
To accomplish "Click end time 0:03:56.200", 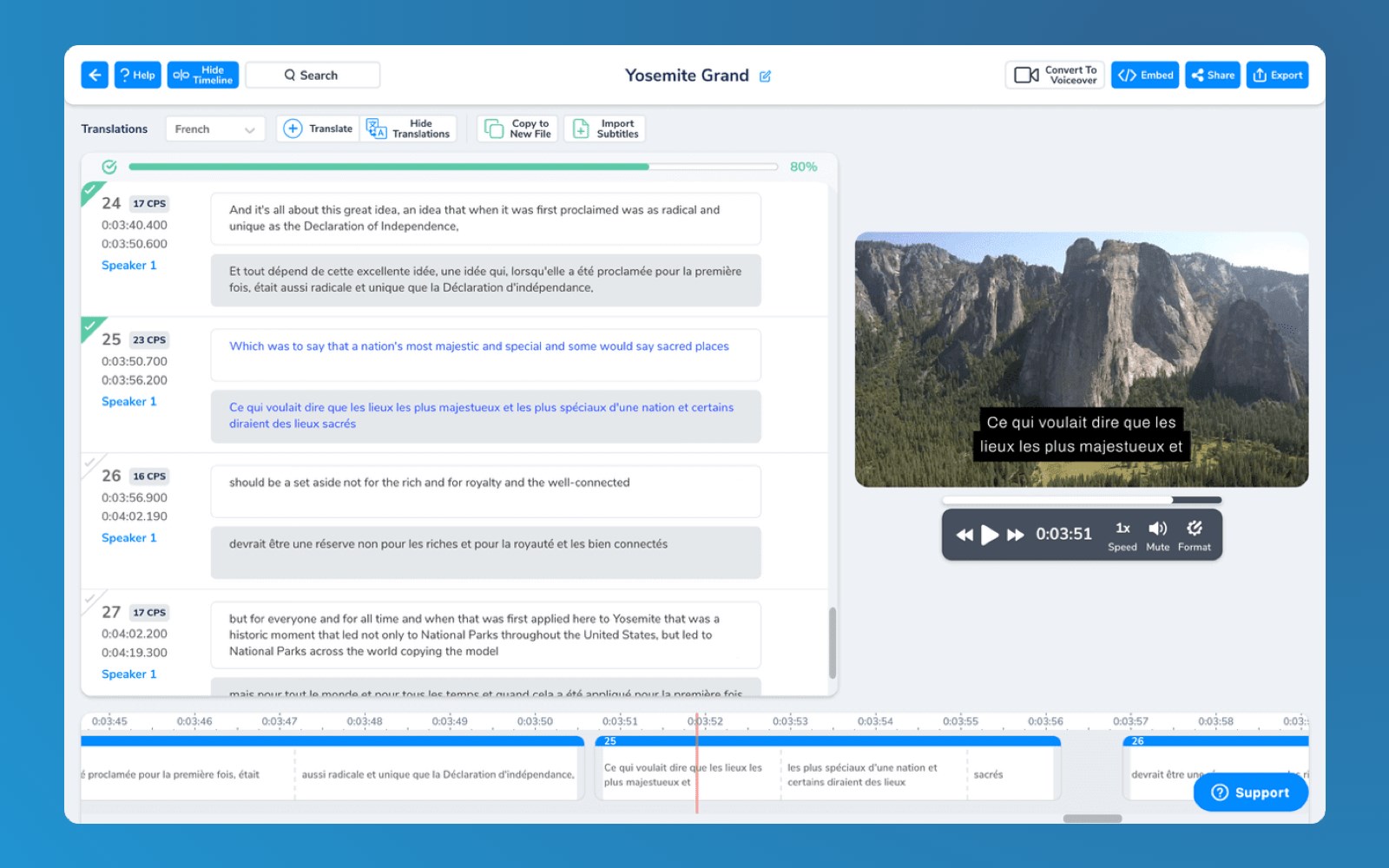I will [x=135, y=380].
